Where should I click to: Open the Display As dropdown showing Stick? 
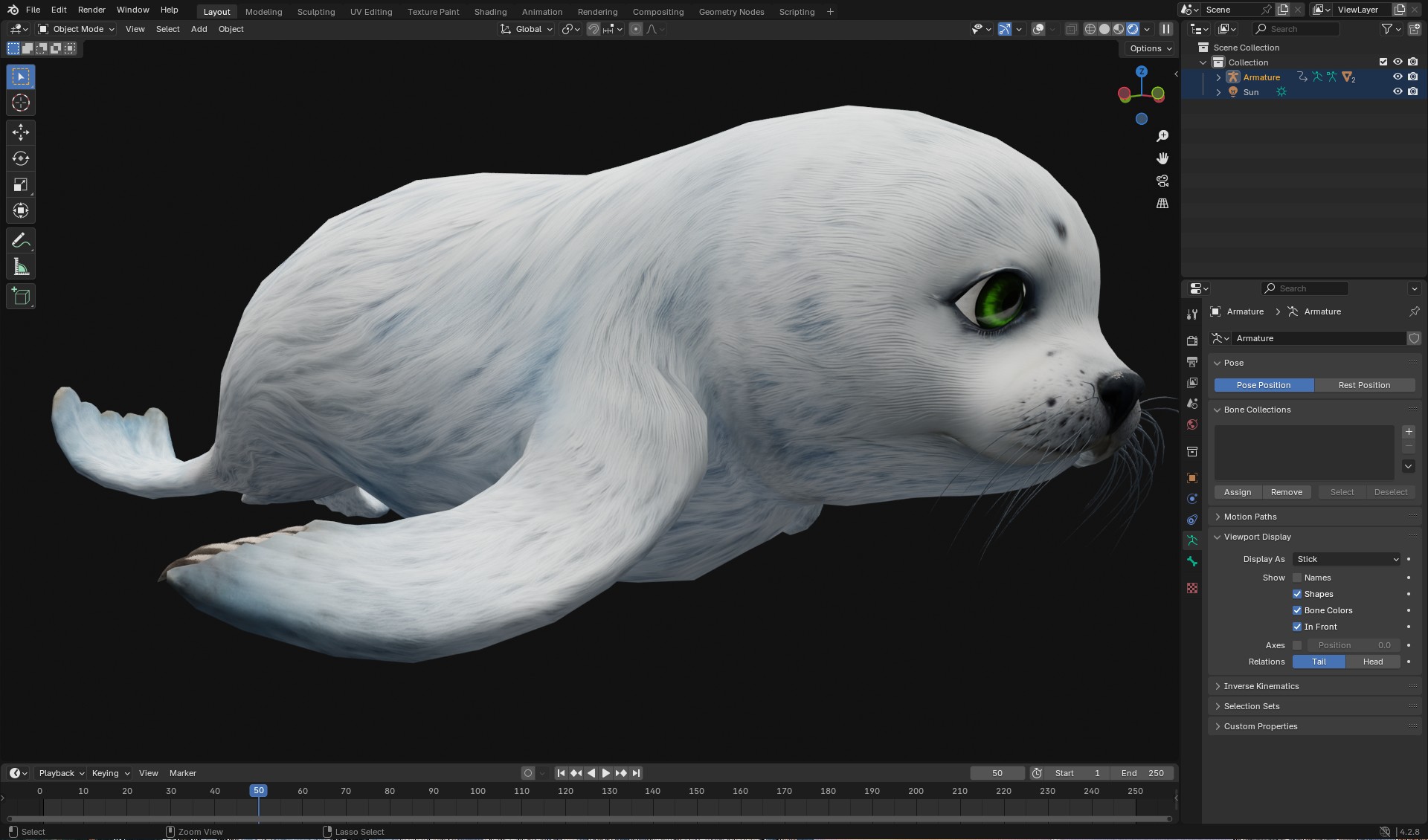pos(1346,559)
